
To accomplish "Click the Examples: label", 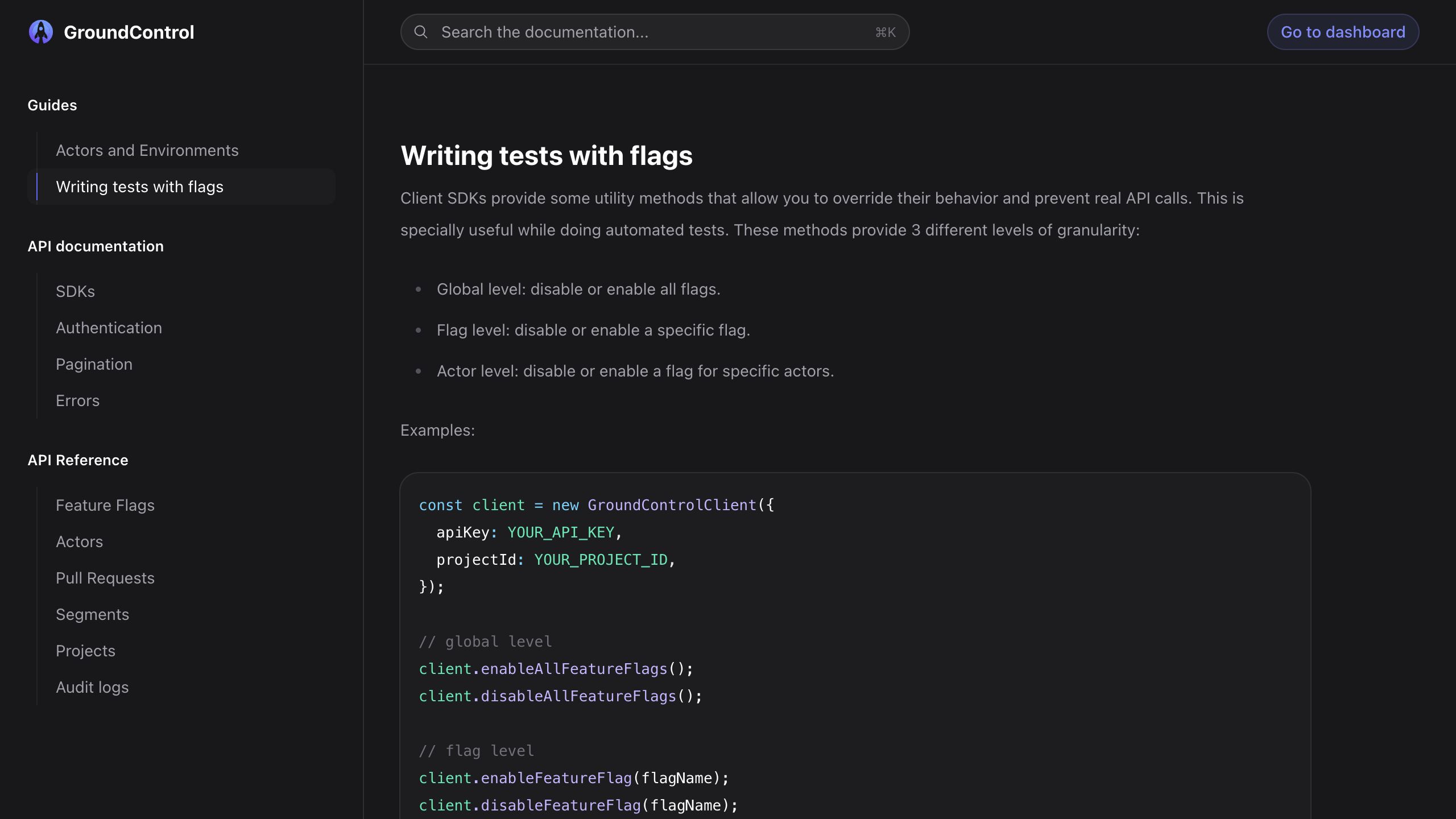I will click(x=437, y=430).
